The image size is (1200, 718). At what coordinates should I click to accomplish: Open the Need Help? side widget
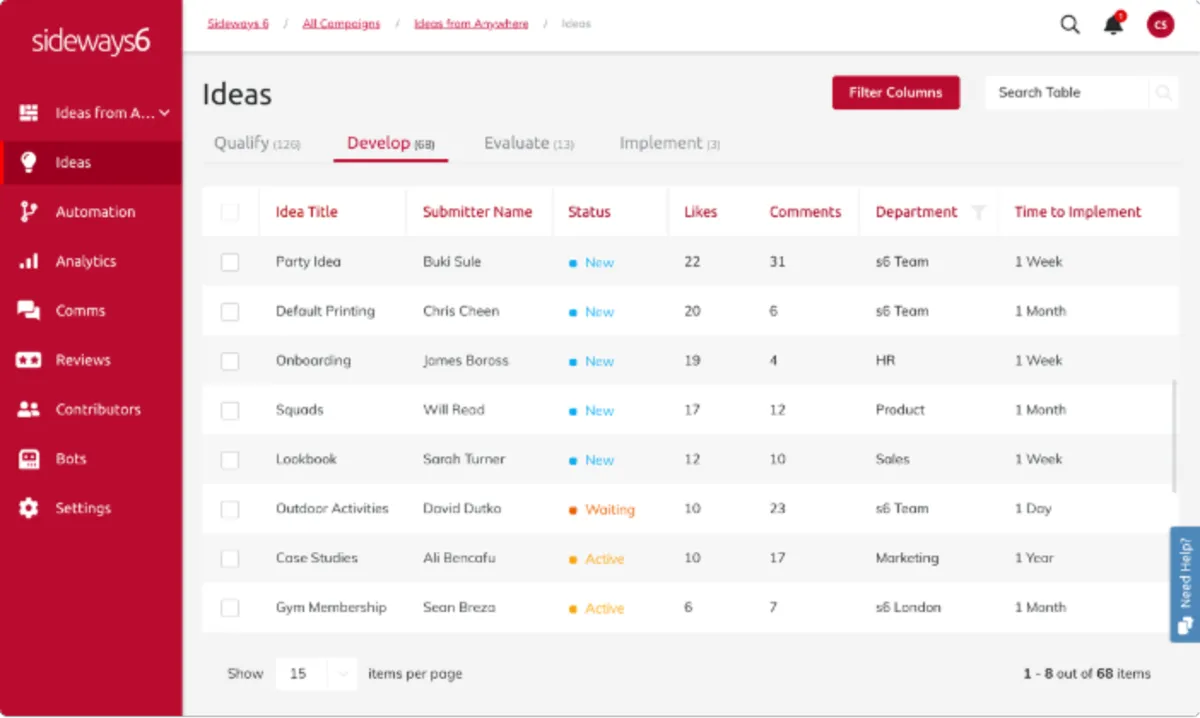pos(1184,584)
